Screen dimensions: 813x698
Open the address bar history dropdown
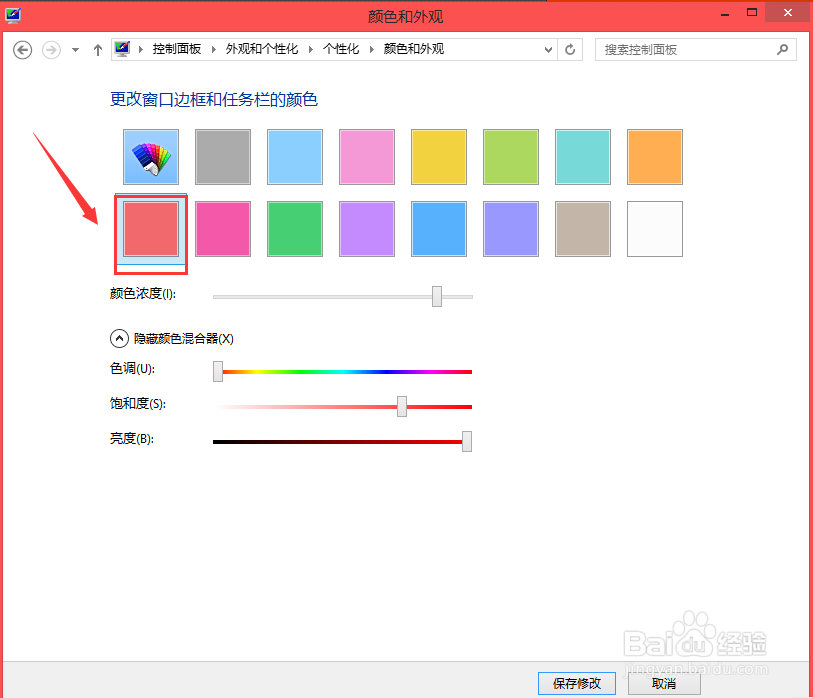coord(546,49)
